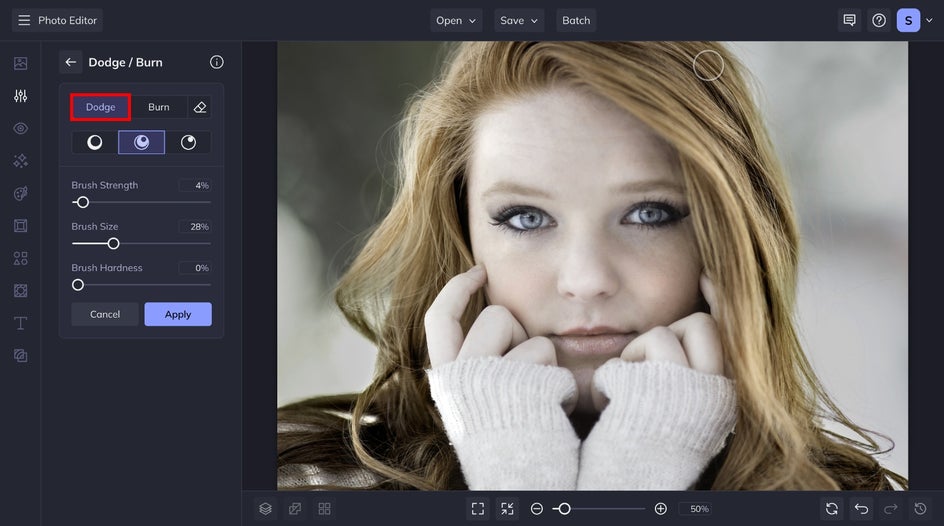Fit image to screen

478,509
